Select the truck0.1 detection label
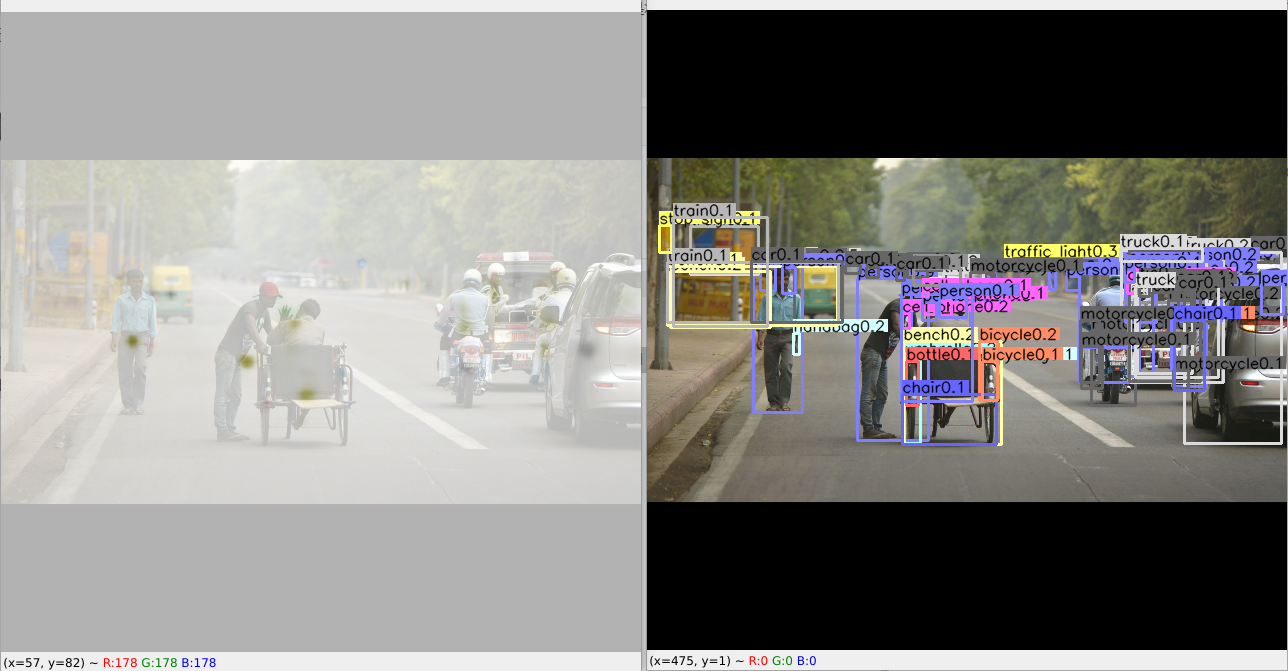This screenshot has height=671, width=1288. (x=1150, y=240)
